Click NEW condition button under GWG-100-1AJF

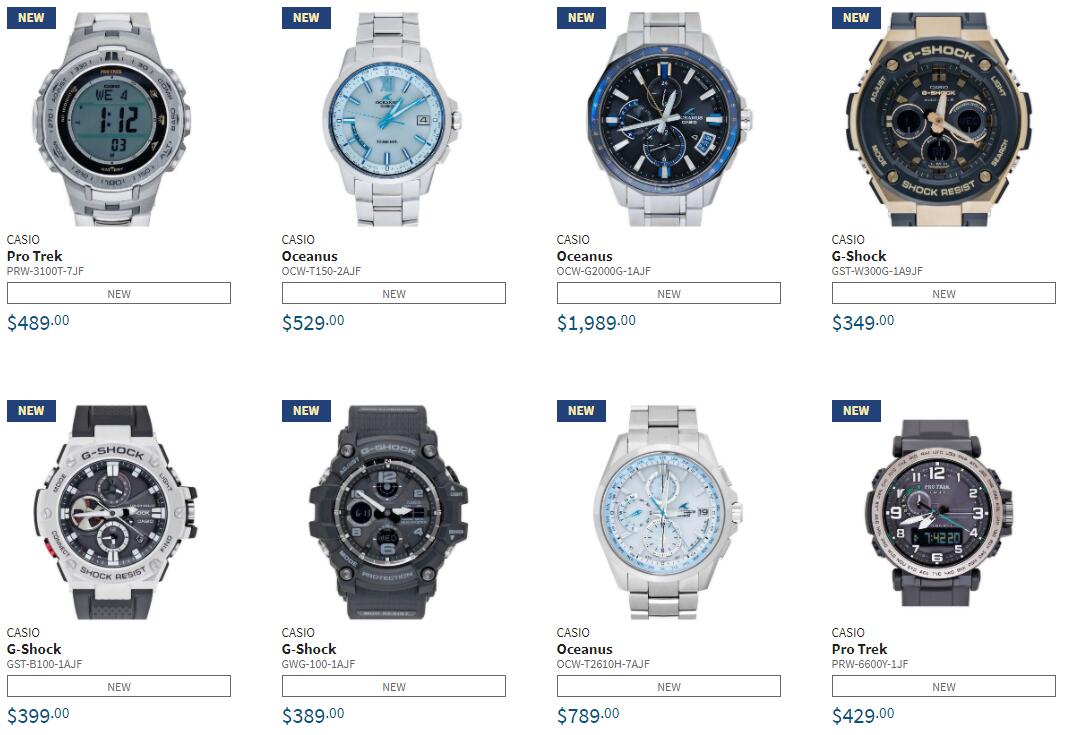pyautogui.click(x=394, y=686)
